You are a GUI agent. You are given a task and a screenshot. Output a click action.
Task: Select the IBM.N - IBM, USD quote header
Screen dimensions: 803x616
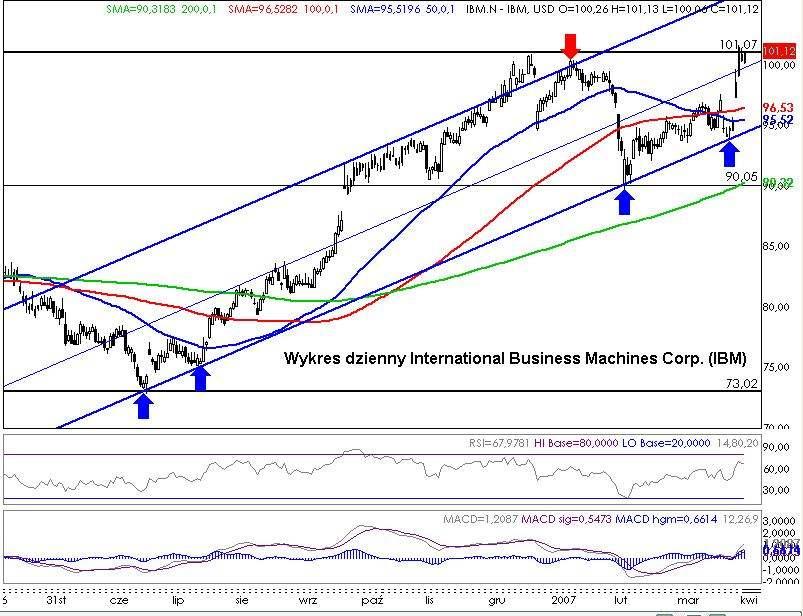612,9
